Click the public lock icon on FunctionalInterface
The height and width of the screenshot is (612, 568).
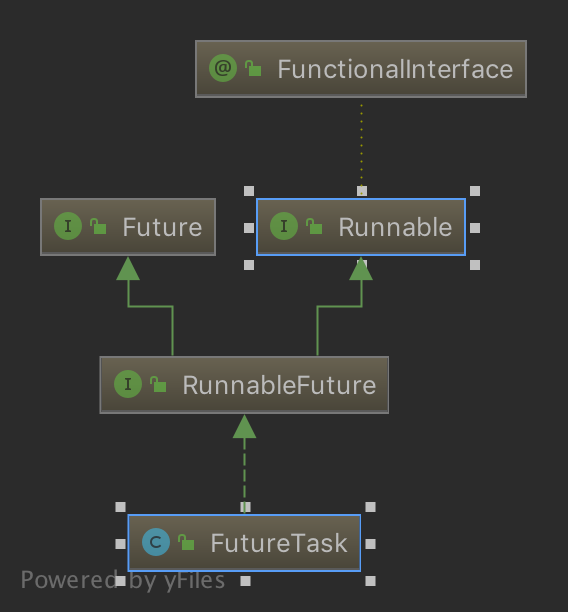pyautogui.click(x=253, y=68)
